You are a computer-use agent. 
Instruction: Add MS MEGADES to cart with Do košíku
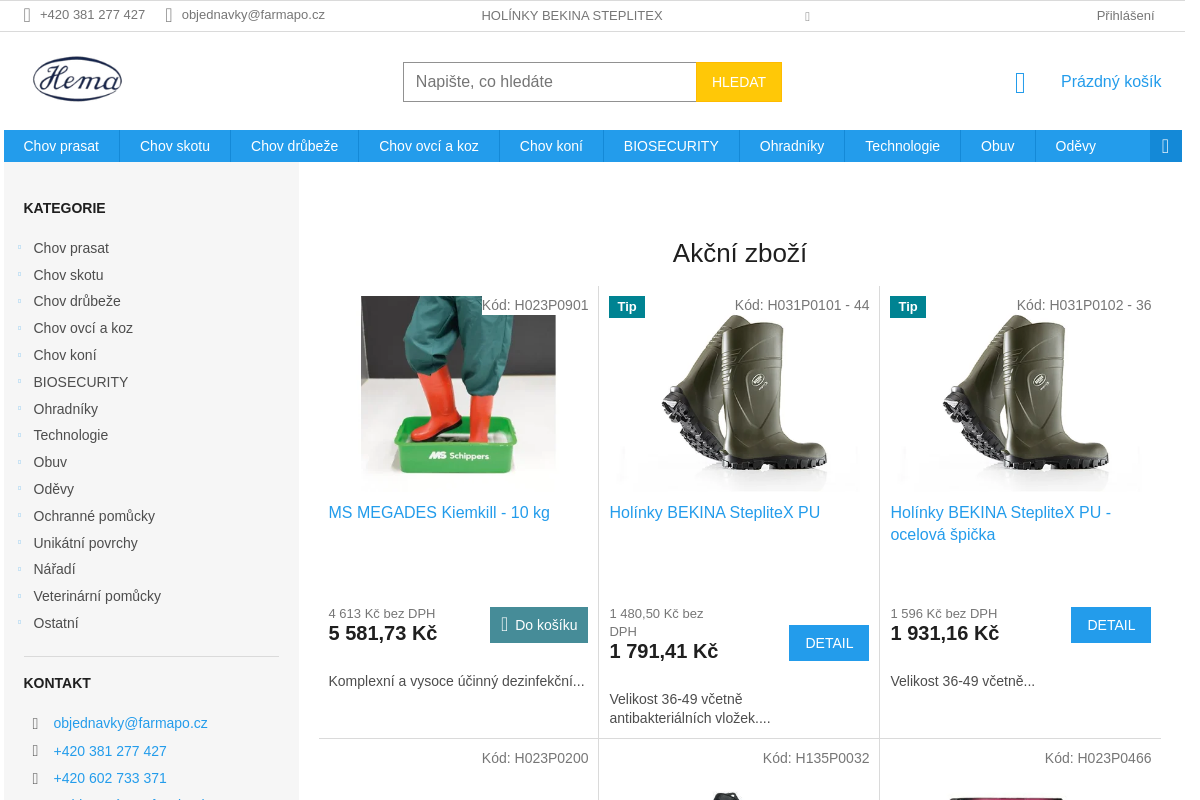[539, 625]
